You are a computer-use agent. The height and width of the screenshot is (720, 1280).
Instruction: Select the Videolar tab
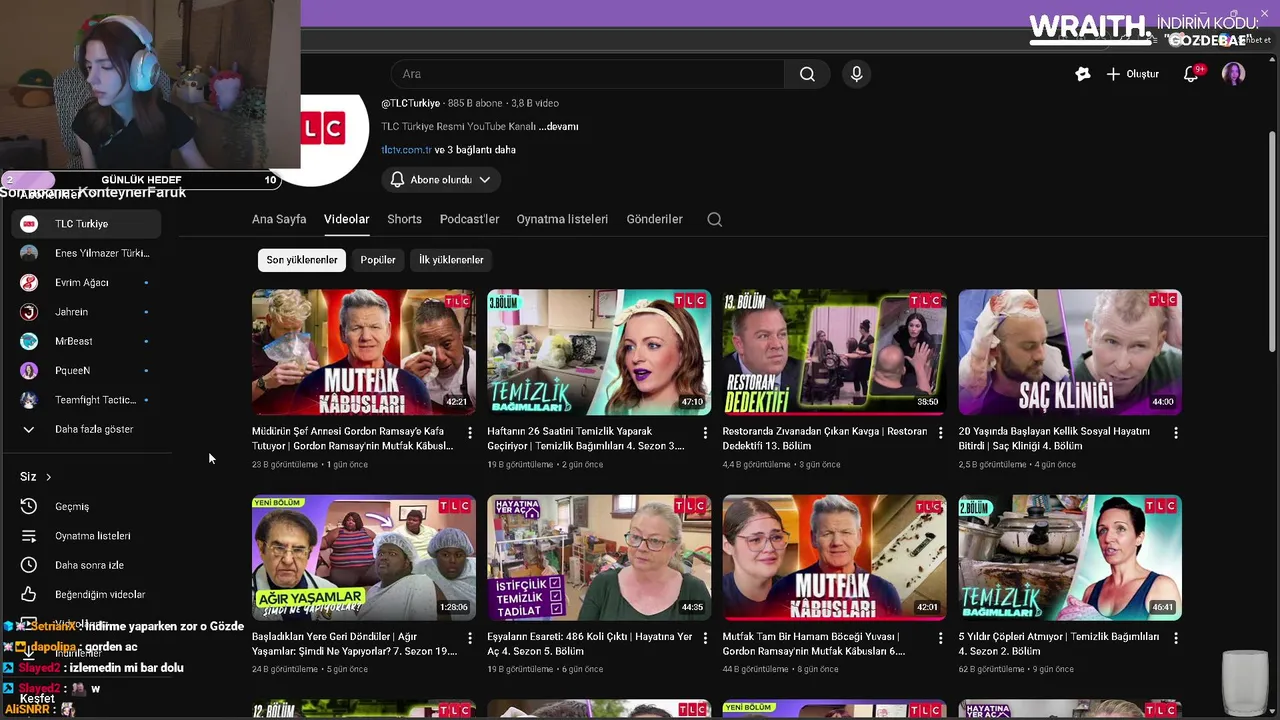tap(347, 219)
